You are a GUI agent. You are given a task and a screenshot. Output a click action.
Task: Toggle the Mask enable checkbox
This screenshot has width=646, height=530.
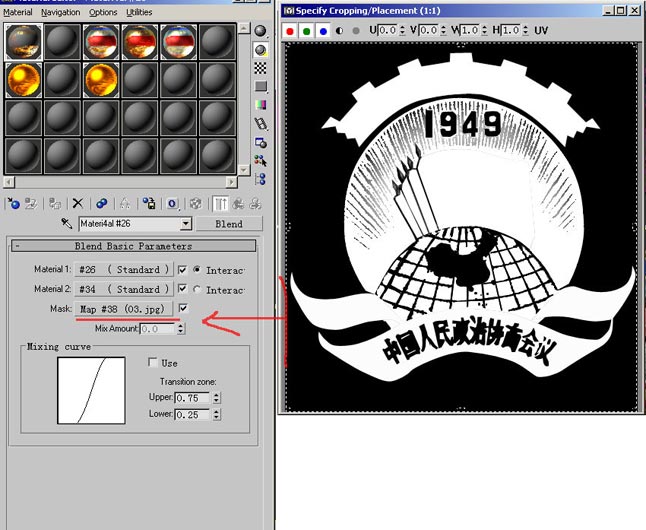click(183, 308)
